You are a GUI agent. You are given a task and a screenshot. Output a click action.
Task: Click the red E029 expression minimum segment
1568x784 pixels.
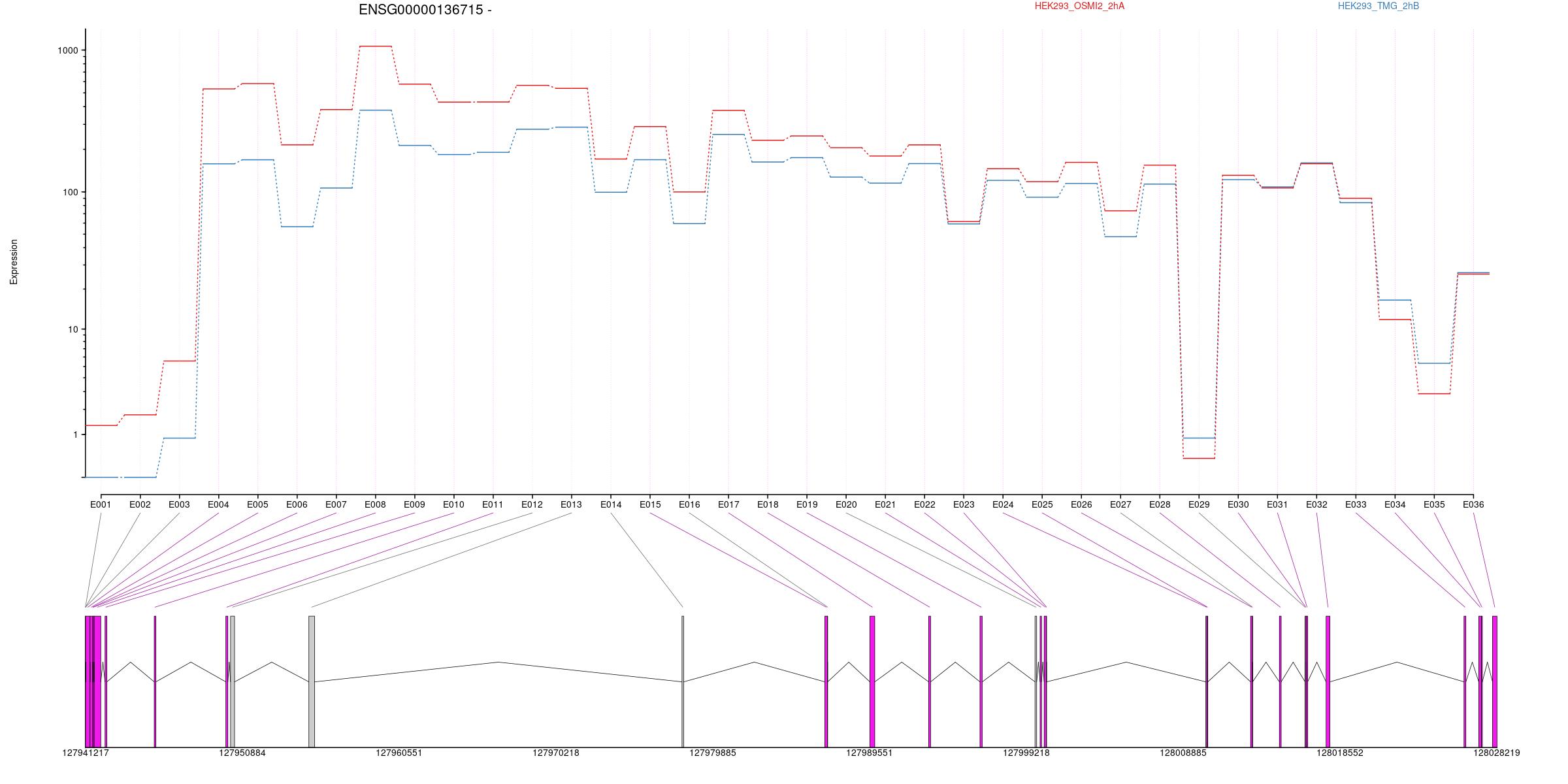click(1199, 458)
